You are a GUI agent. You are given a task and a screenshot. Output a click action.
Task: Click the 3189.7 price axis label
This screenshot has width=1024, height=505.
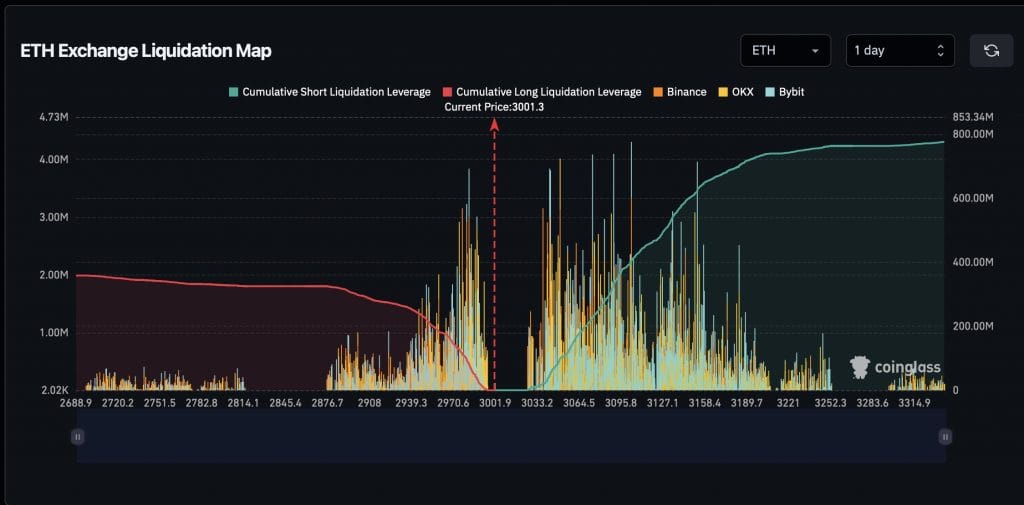(746, 403)
